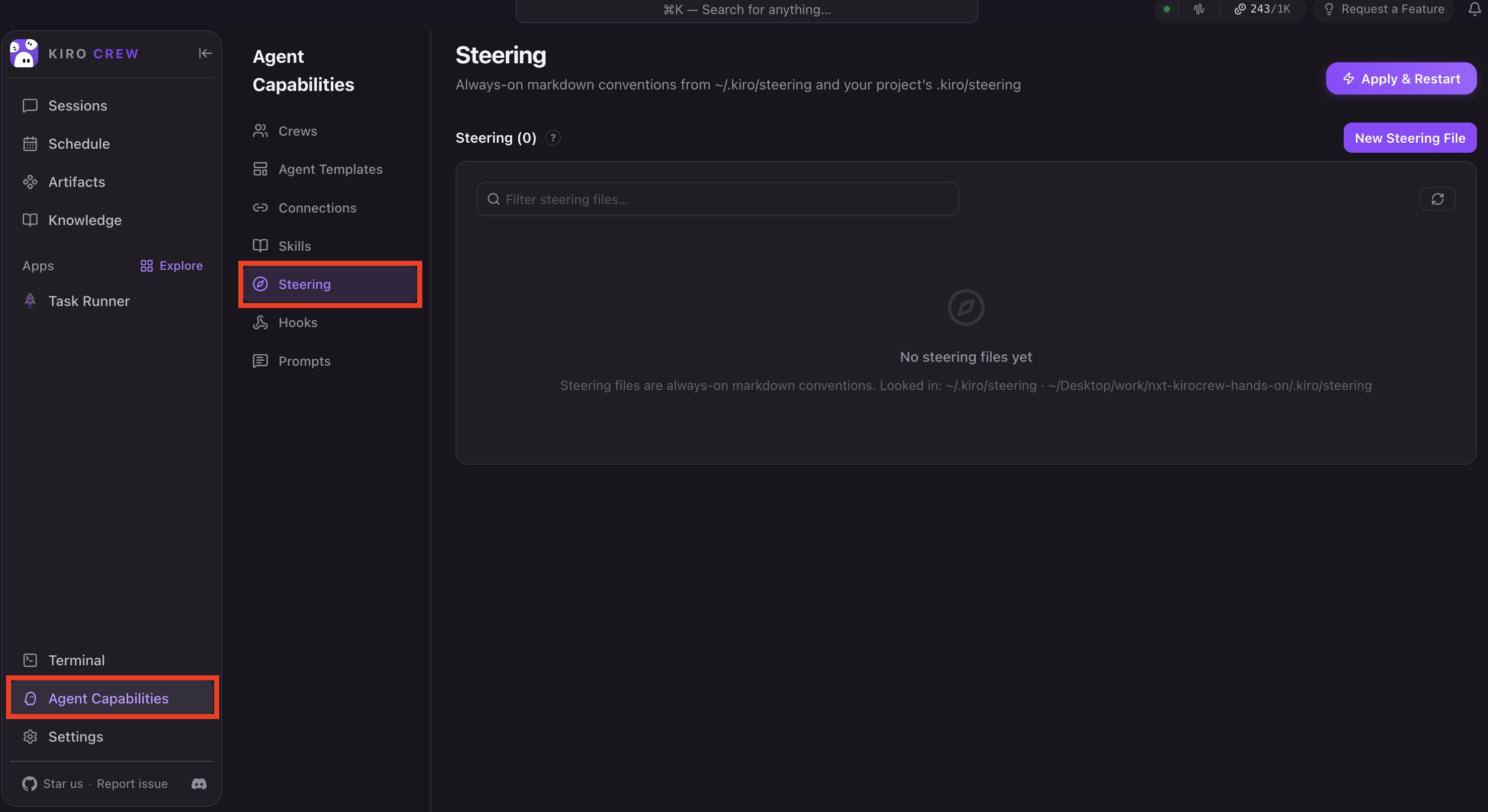Click the green status indicator dot
The height and width of the screenshot is (812, 1488).
[x=1166, y=9]
